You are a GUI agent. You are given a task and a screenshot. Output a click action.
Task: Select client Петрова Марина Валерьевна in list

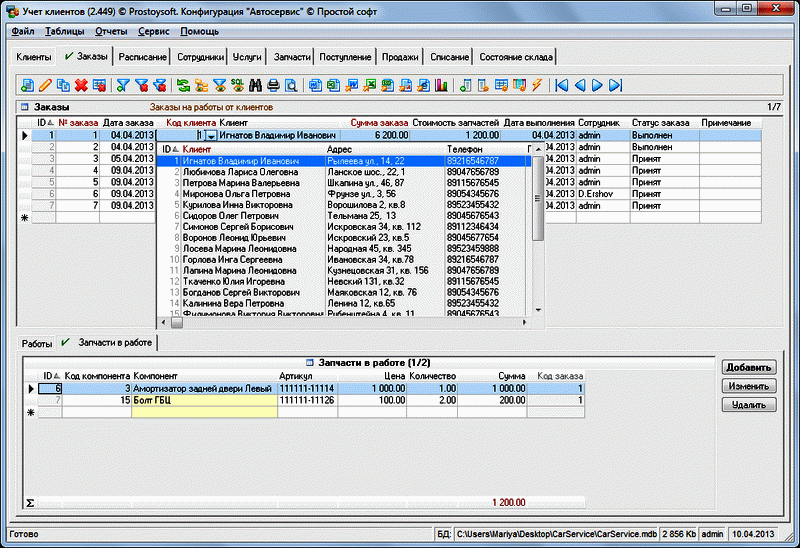pos(240,183)
